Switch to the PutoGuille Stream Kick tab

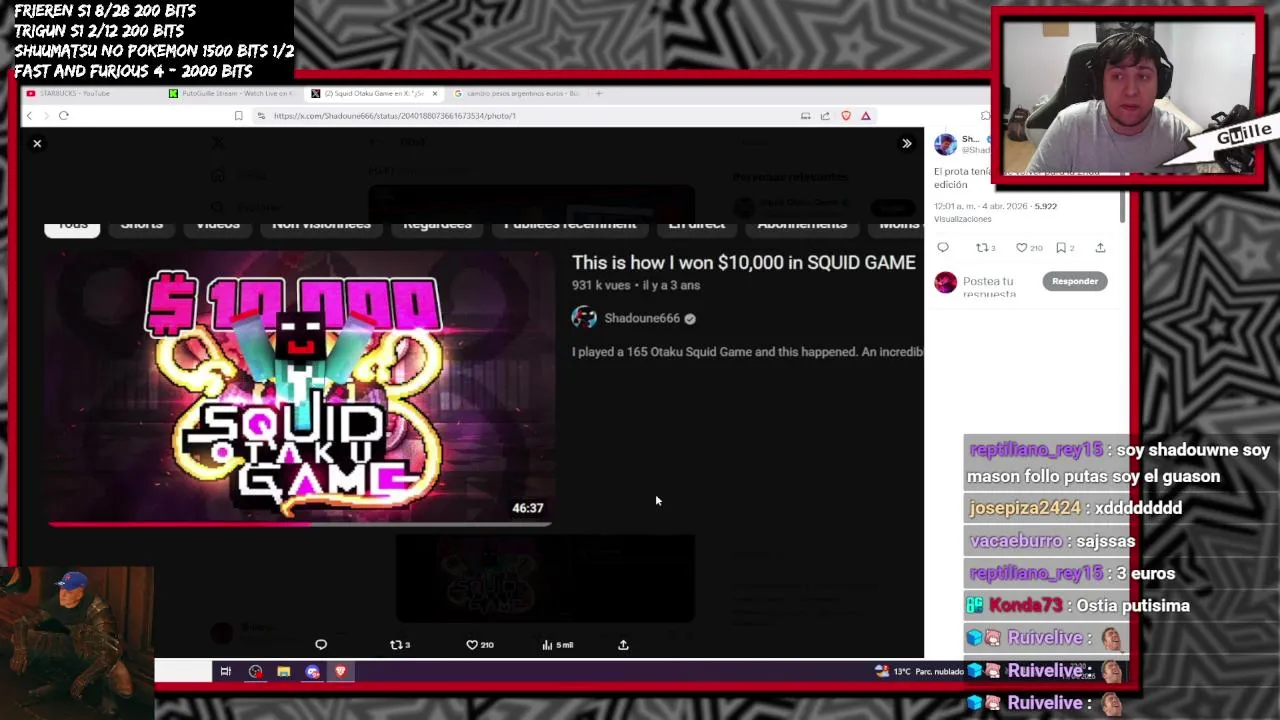click(x=232, y=94)
